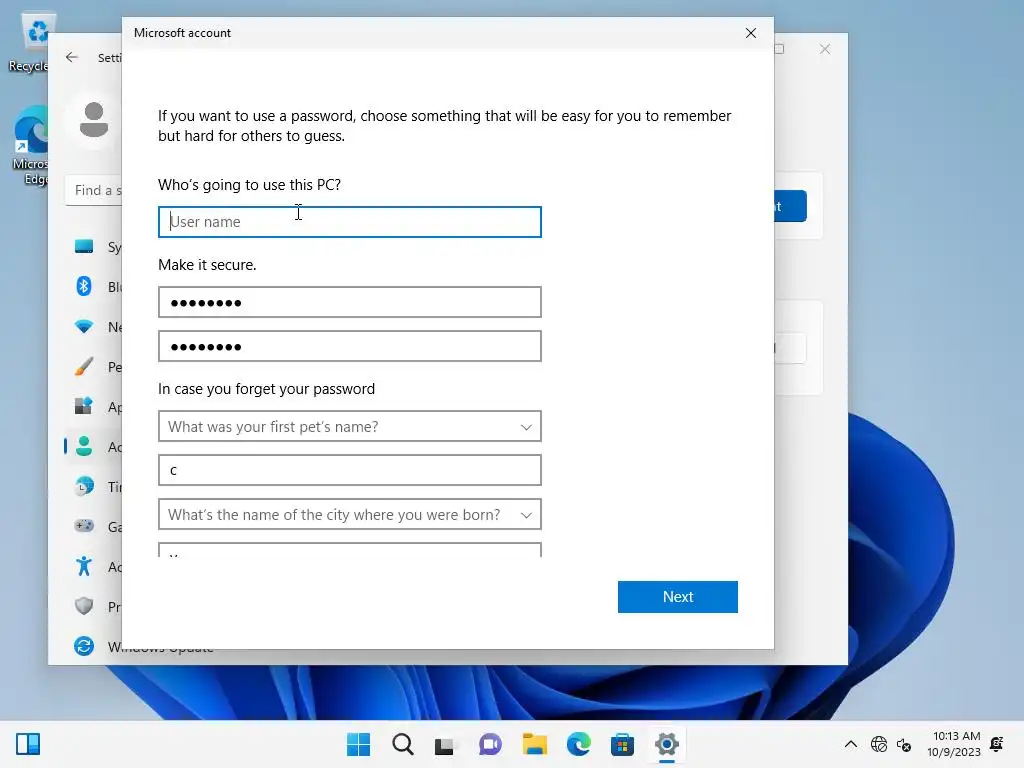Click the blue button in Settings window
Viewport: 1024px width, 768px height.
click(x=790, y=206)
